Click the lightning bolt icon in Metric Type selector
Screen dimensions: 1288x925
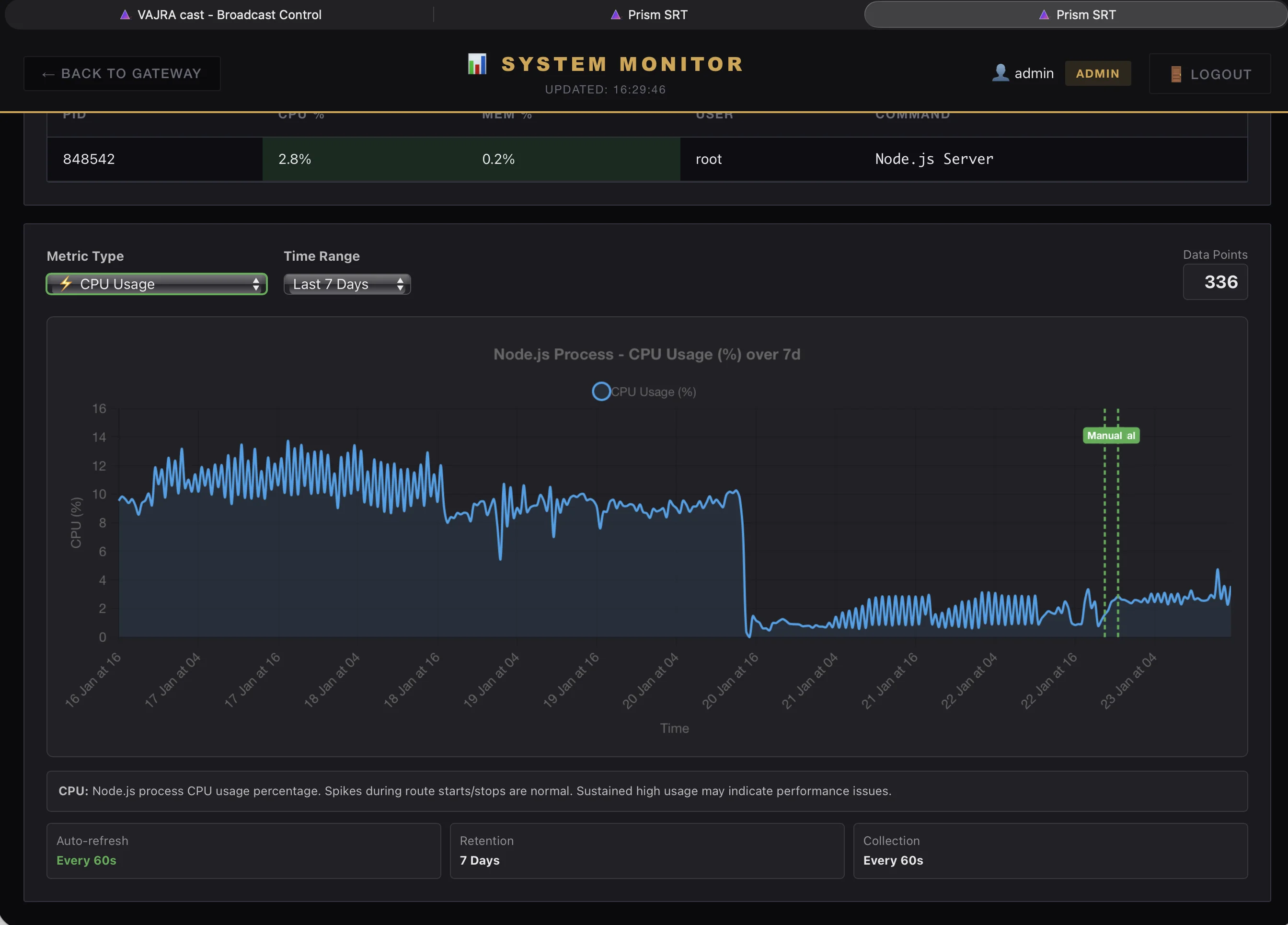coord(65,284)
